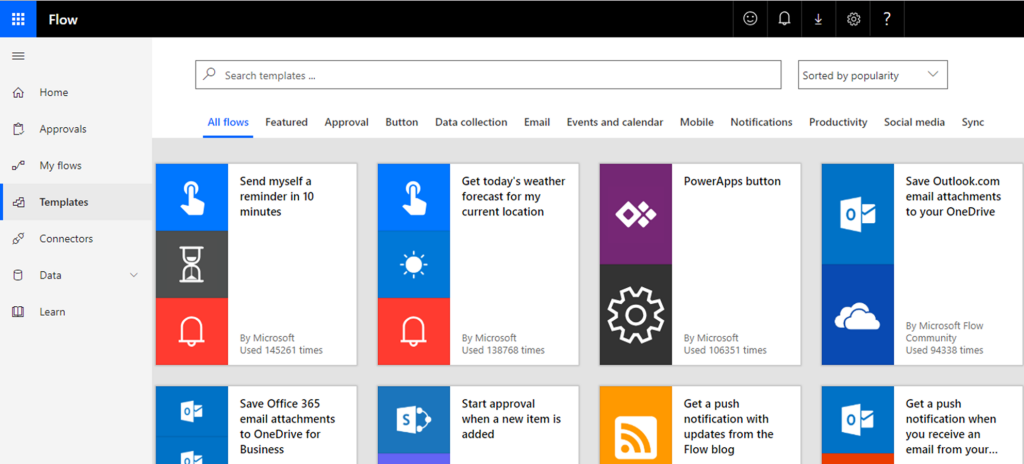The image size is (1024, 464).
Task: Select the Approval category tab
Action: tap(346, 122)
